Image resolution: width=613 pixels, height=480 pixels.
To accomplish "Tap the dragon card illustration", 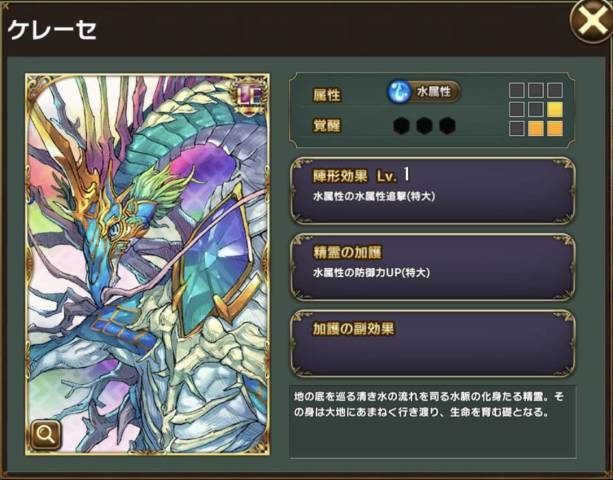I will 147,264.
